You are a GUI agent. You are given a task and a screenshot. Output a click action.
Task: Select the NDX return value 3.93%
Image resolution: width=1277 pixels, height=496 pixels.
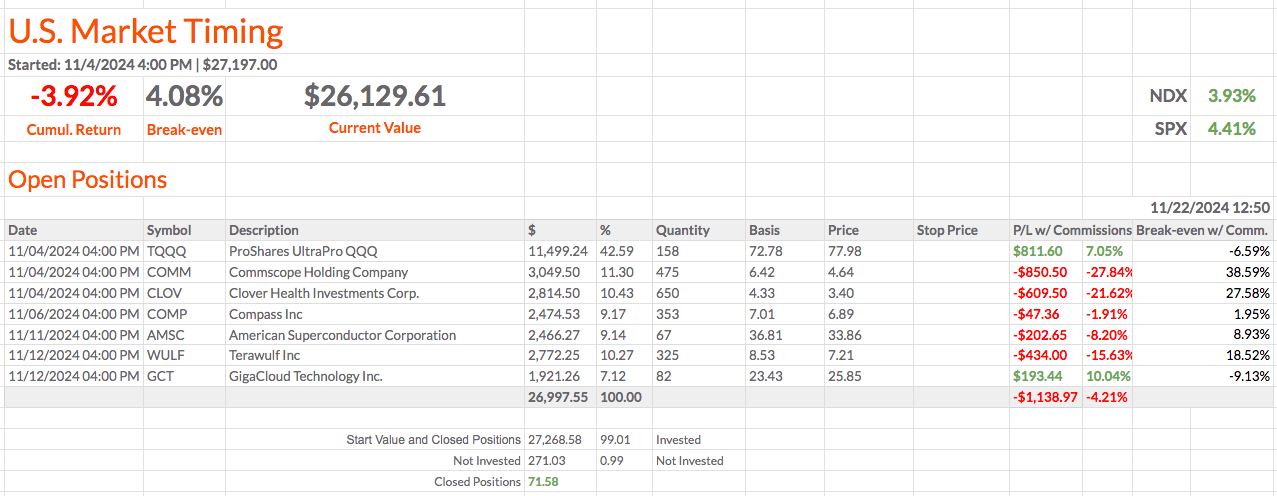click(x=1231, y=96)
